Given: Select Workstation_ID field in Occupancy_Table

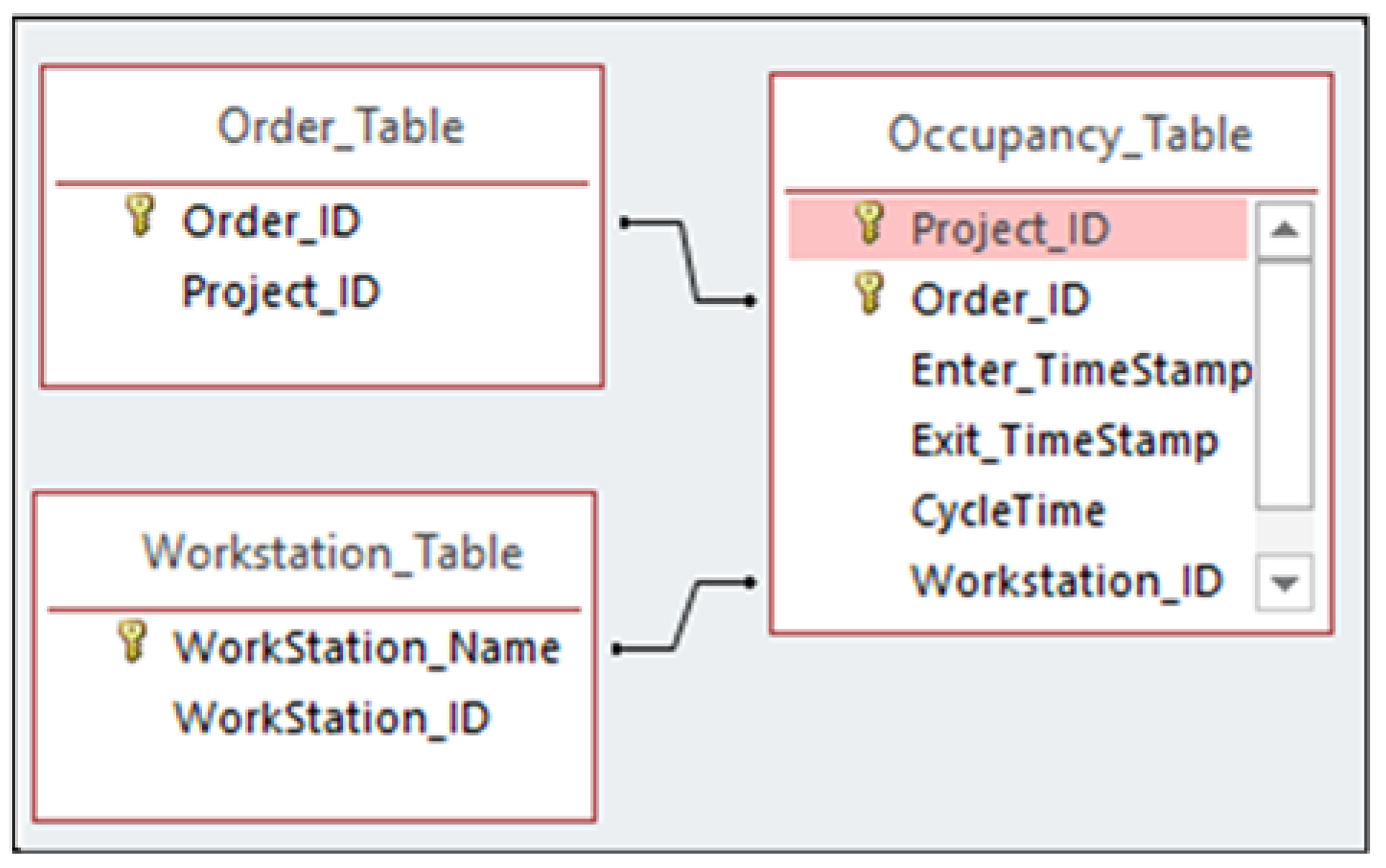Looking at the screenshot, I should coord(1066,581).
